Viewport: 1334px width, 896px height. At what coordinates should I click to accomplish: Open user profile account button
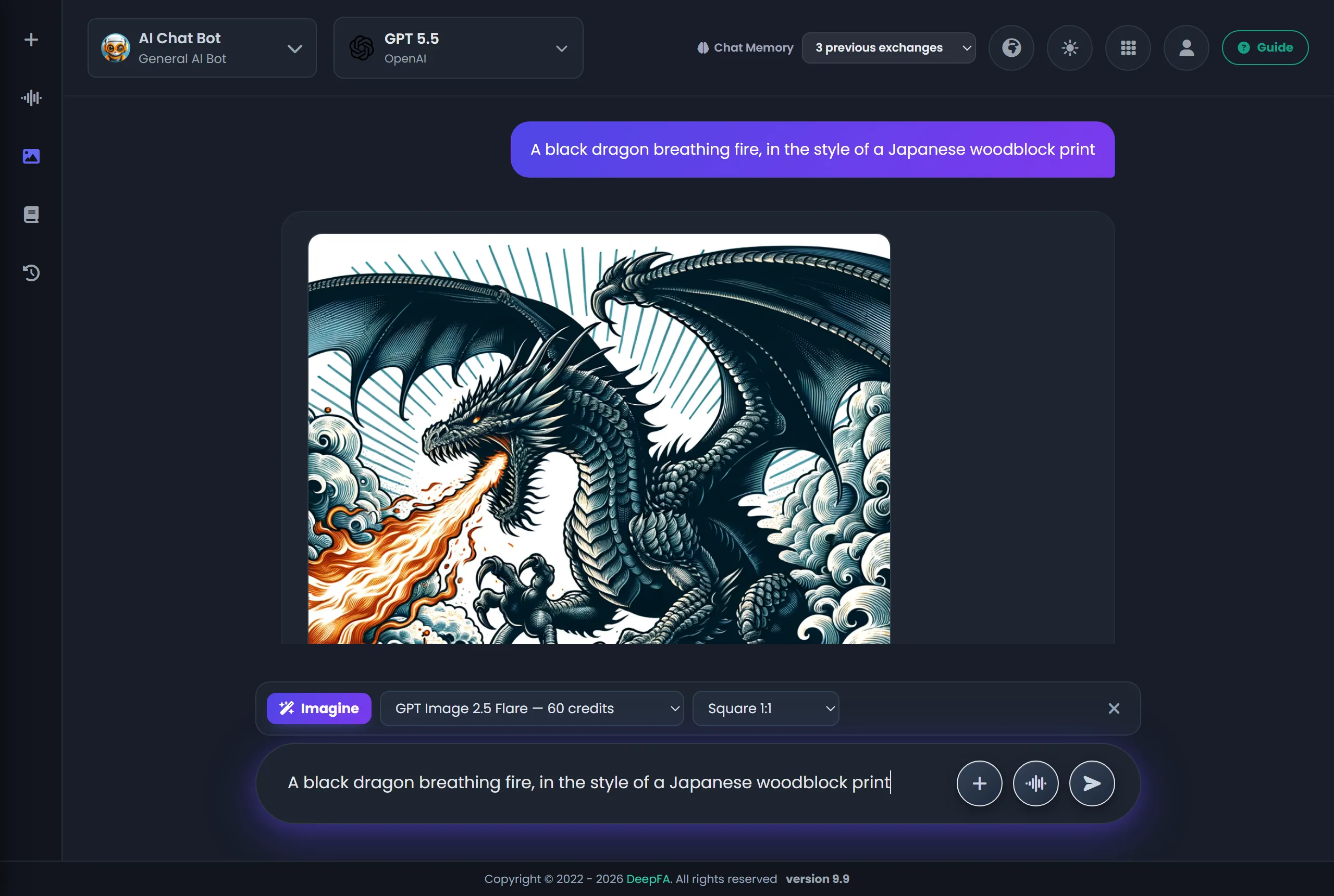click(x=1186, y=47)
